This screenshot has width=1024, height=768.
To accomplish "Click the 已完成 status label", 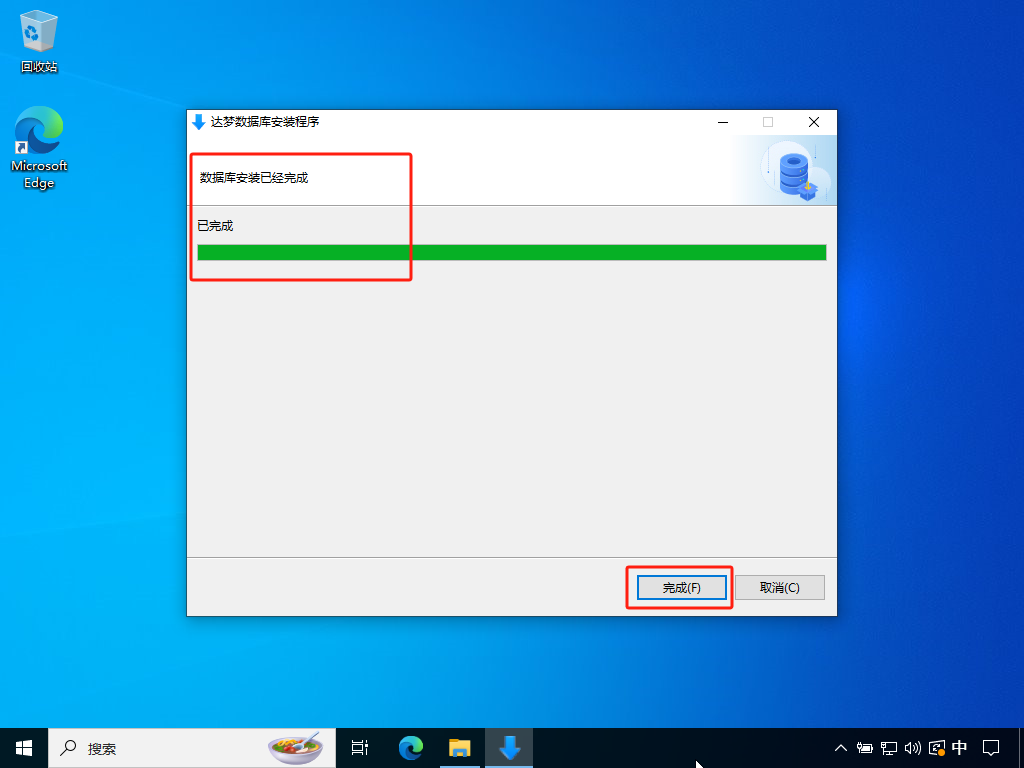I will tap(216, 226).
